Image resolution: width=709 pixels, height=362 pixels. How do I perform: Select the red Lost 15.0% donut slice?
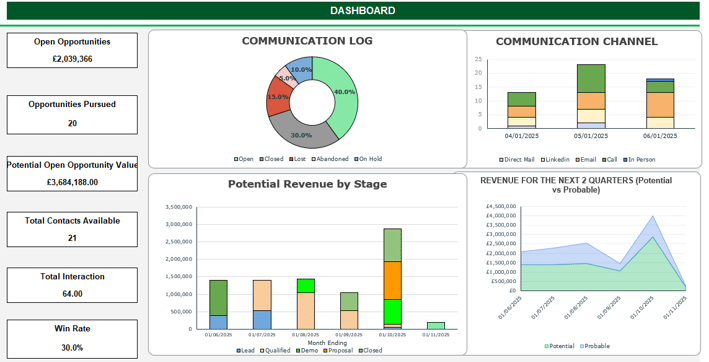click(x=277, y=96)
